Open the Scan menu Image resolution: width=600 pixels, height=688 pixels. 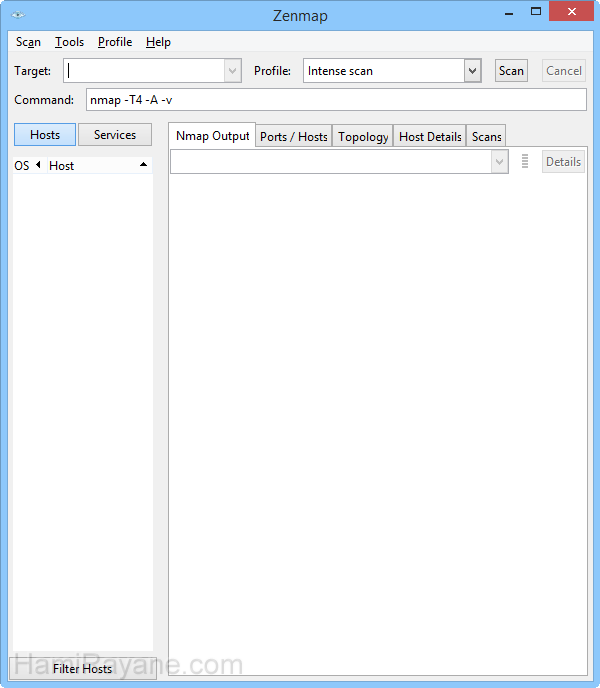(28, 42)
